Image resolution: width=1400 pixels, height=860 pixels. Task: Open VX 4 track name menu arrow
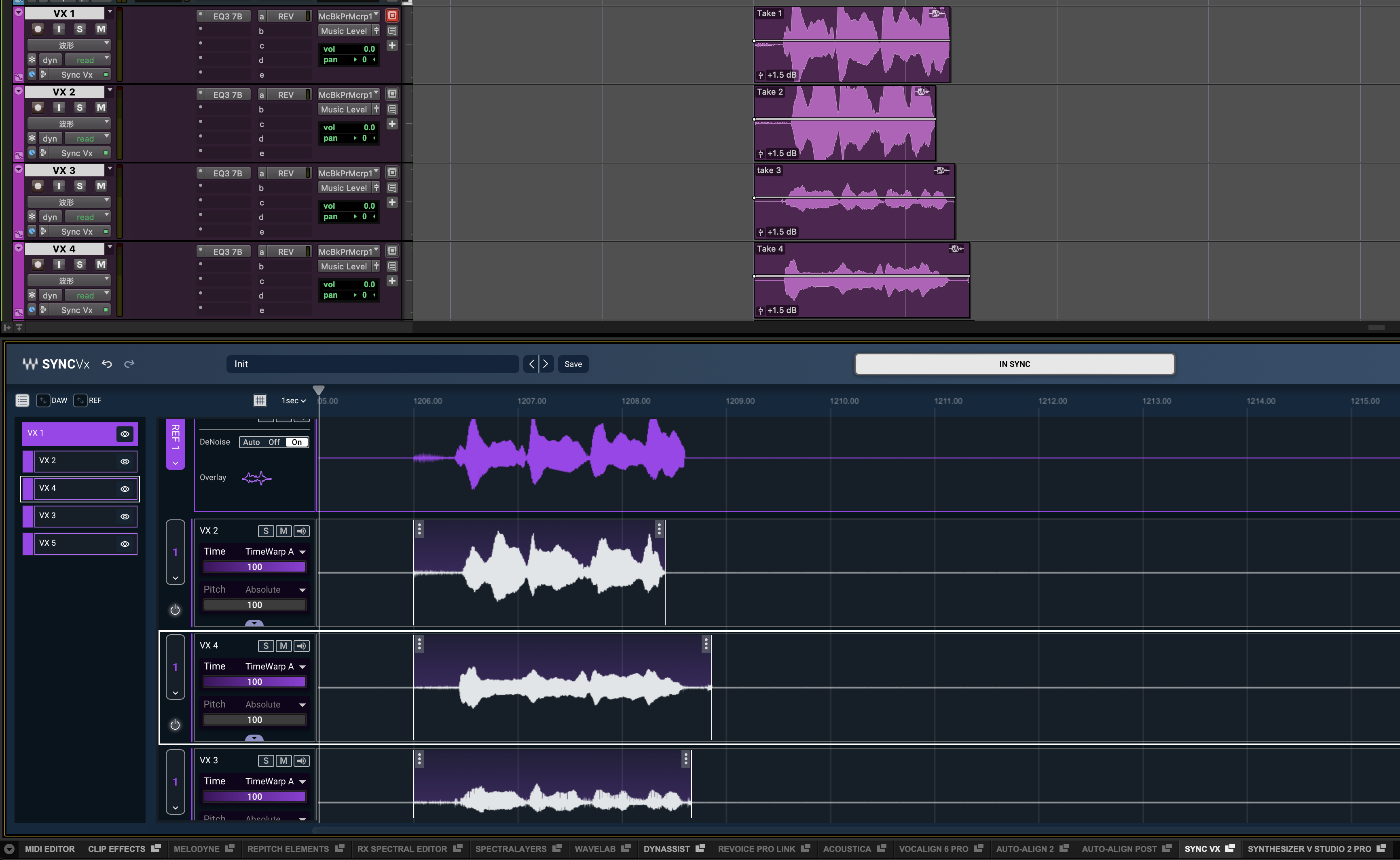110,248
